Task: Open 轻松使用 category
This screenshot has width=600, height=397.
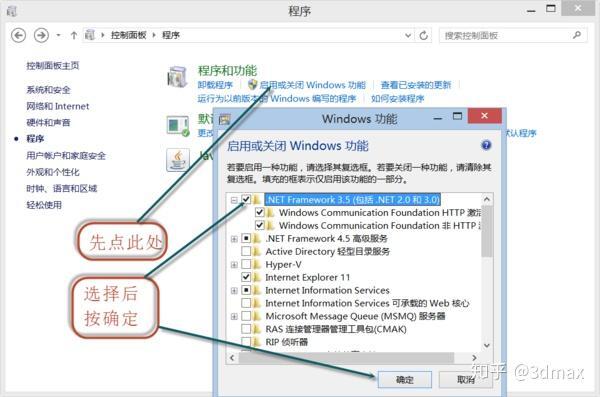Action: (44, 205)
